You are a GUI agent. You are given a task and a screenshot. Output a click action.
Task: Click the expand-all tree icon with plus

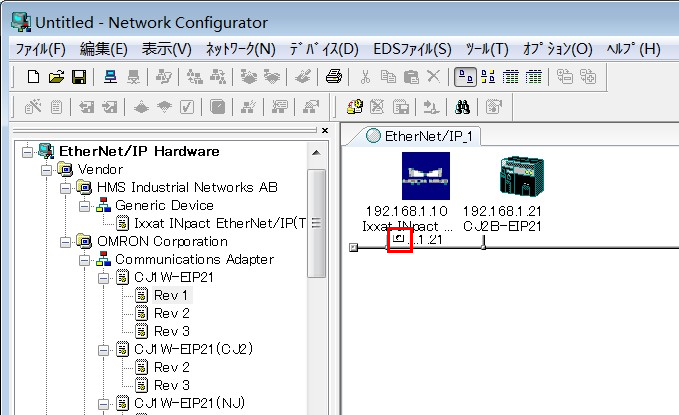click(588, 77)
